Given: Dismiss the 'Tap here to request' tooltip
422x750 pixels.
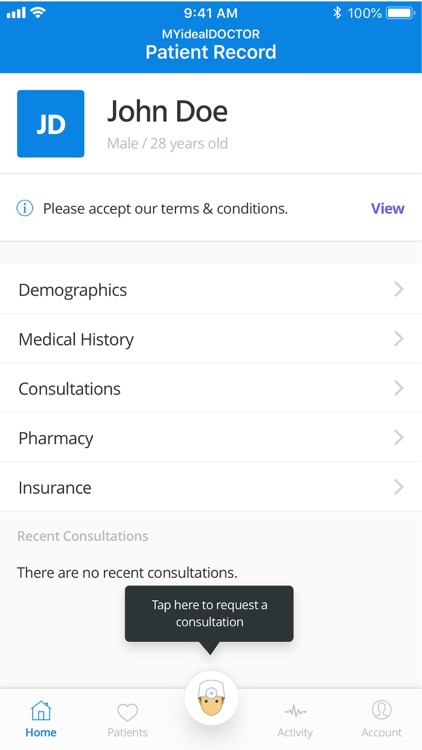Looking at the screenshot, I should 209,614.
